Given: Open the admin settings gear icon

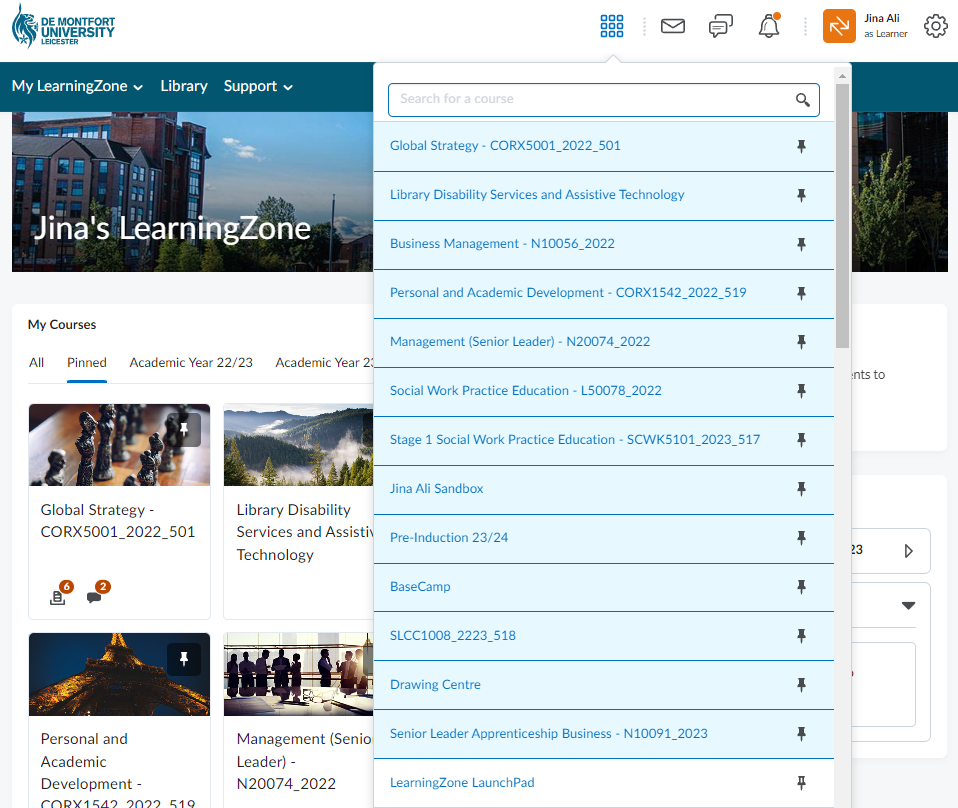Looking at the screenshot, I should (935, 26).
